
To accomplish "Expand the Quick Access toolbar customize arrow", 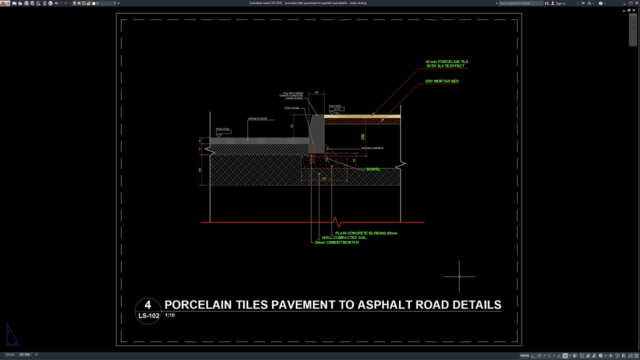I will [x=118, y=3].
